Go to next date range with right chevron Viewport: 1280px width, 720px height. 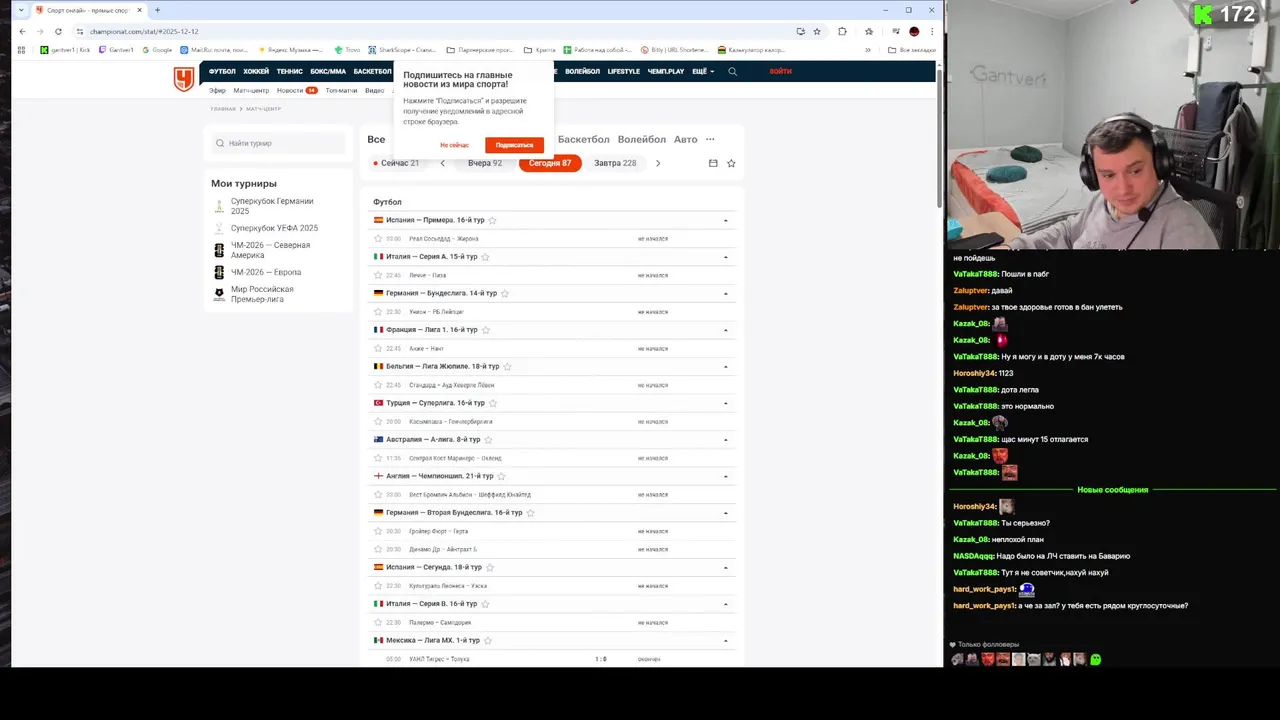tap(657, 163)
